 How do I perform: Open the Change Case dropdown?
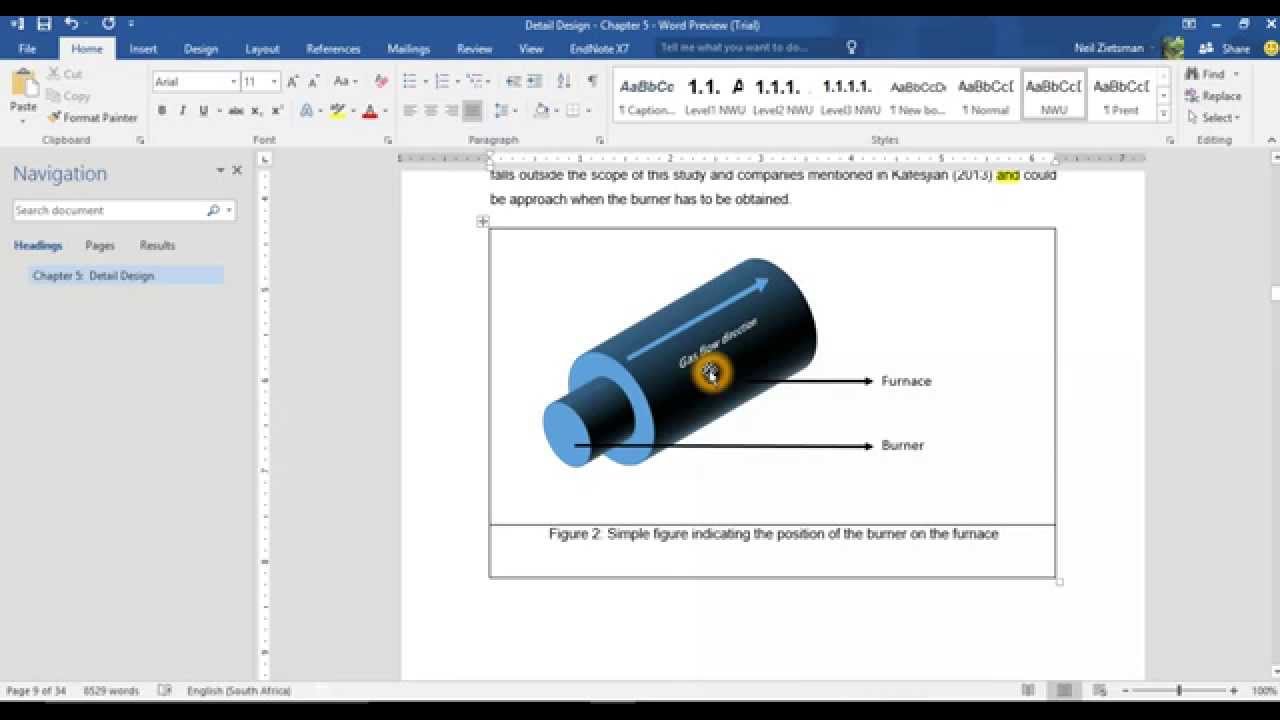[x=345, y=82]
